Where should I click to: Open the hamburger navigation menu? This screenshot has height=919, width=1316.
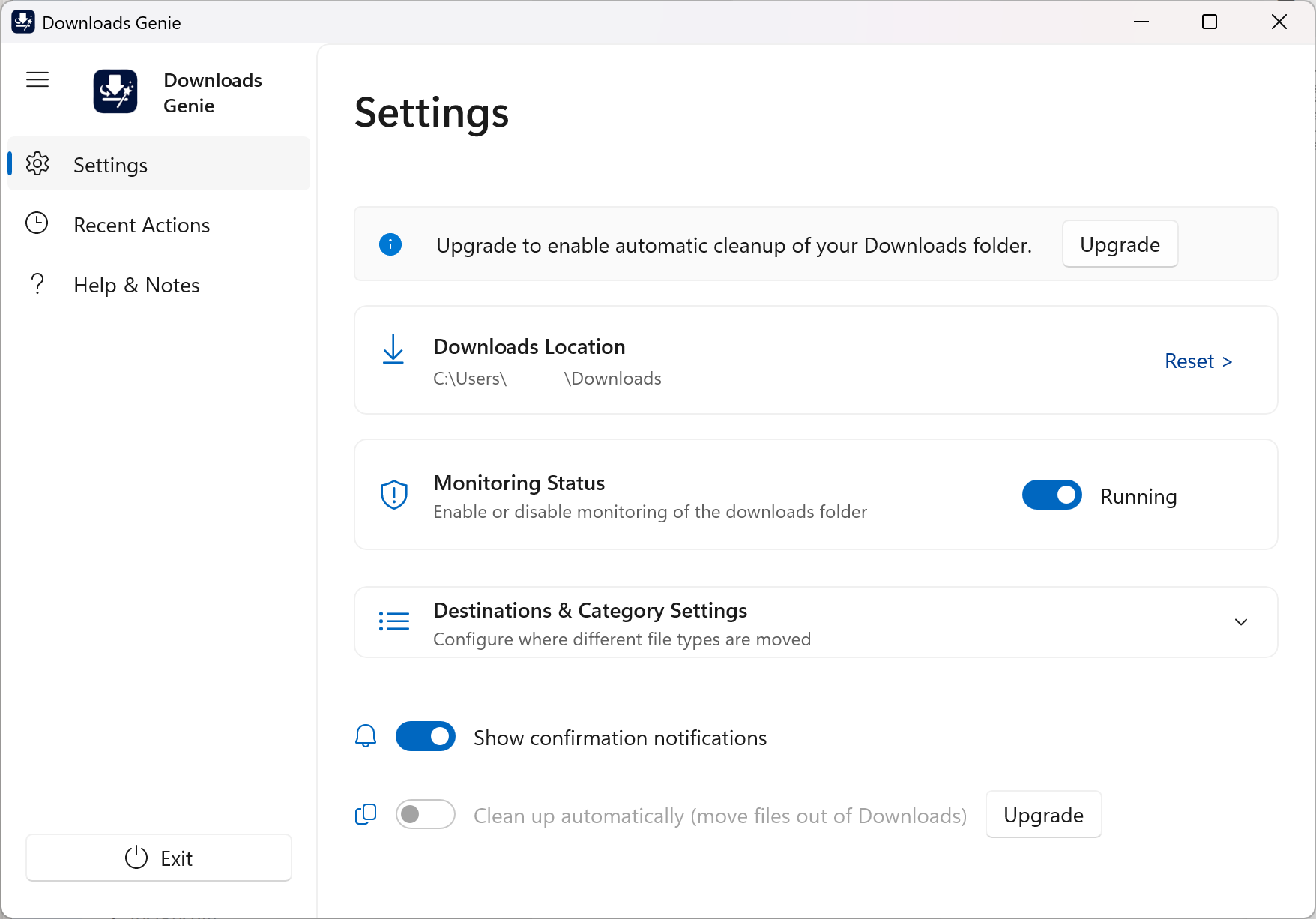point(37,79)
